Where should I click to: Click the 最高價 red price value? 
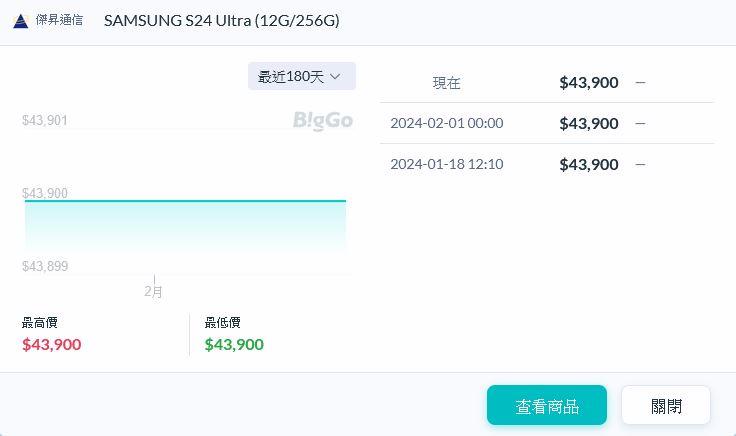(52, 345)
